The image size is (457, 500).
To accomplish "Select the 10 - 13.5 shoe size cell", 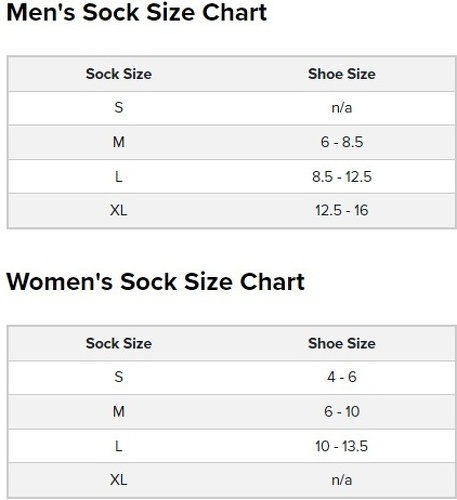I will pyautogui.click(x=342, y=446).
